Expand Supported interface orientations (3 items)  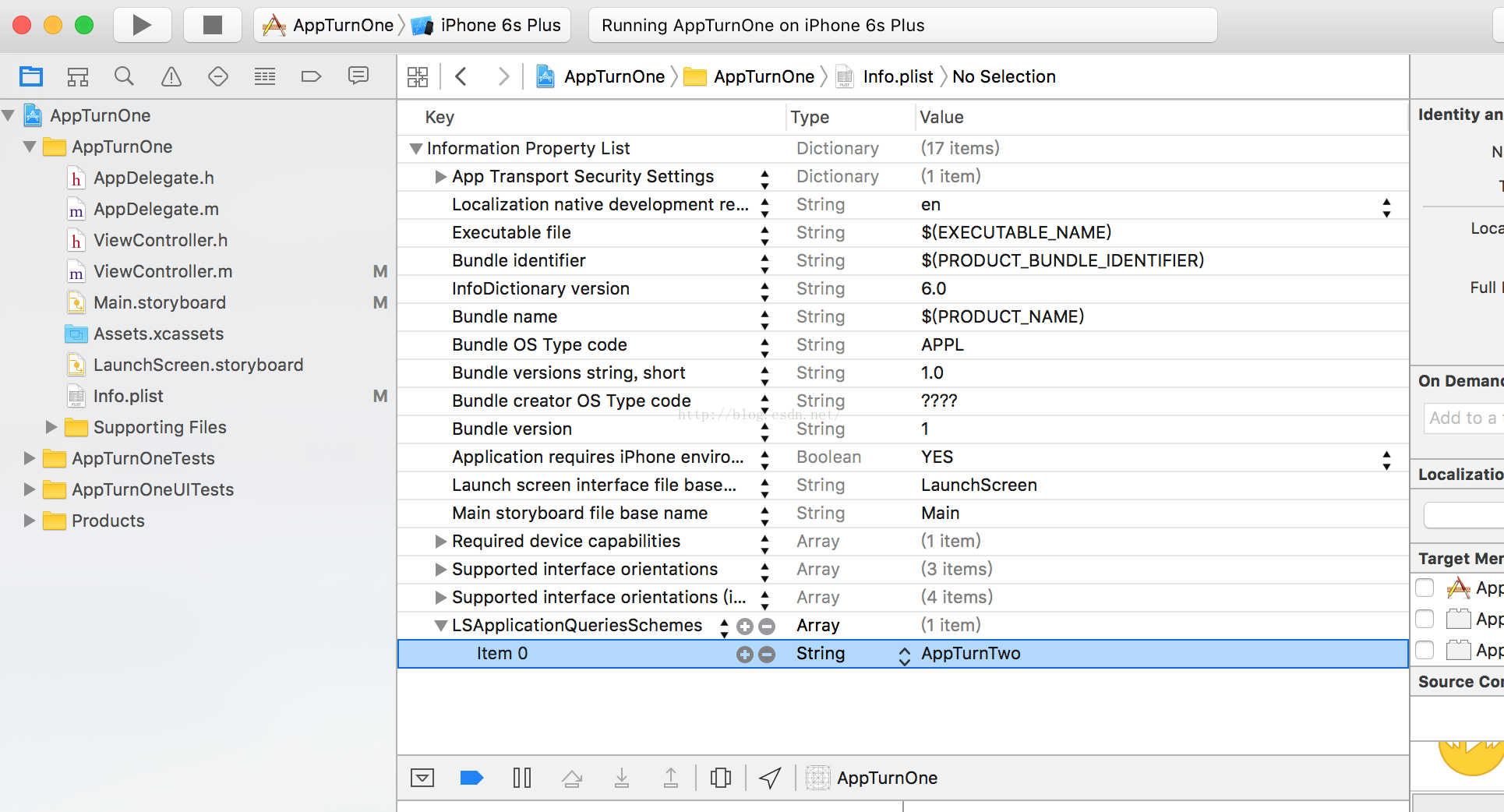440,569
